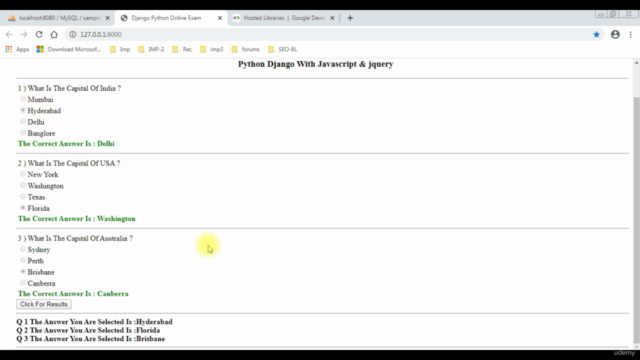
Task: Click the green text Correct Answer Is Delhi
Action: click(x=66, y=144)
